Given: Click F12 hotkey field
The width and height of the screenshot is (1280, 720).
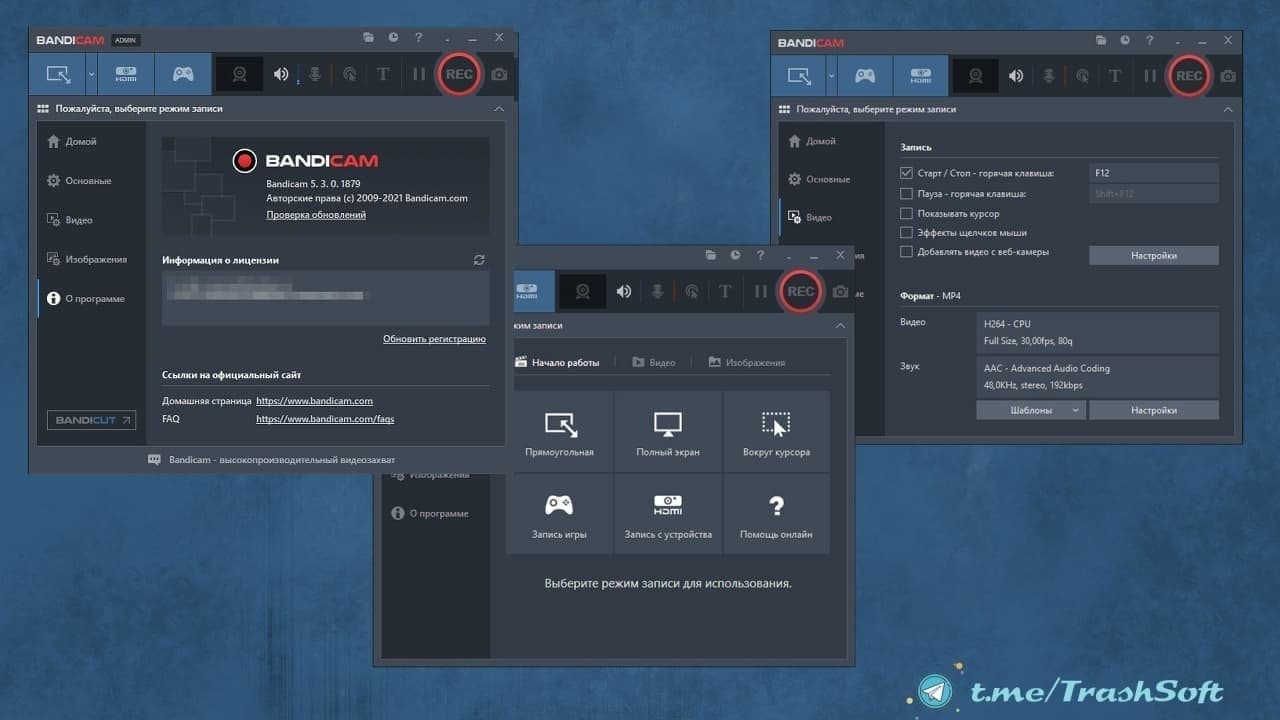Looking at the screenshot, I should tap(1154, 173).
